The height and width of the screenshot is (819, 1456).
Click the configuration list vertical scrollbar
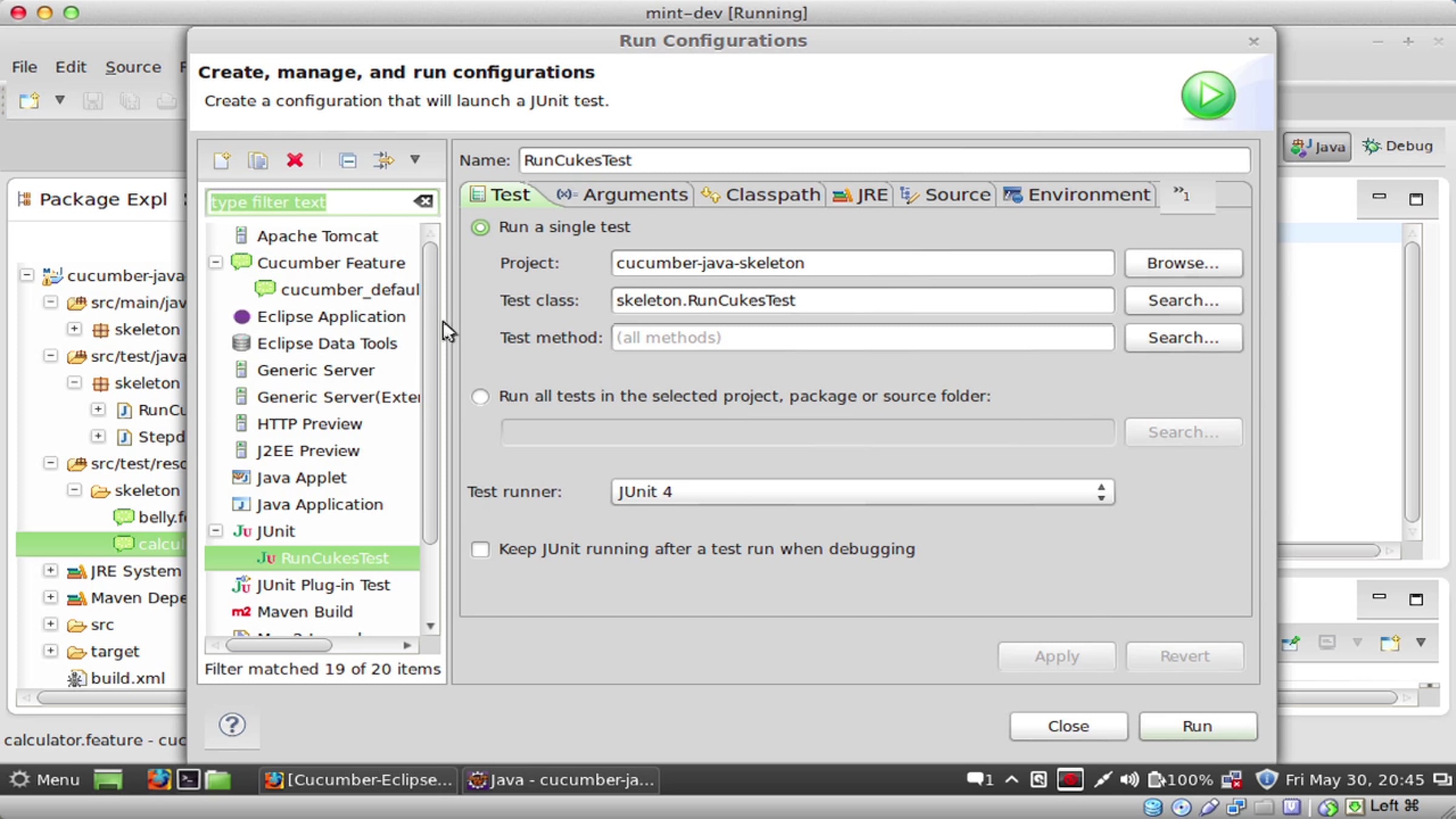[x=430, y=393]
